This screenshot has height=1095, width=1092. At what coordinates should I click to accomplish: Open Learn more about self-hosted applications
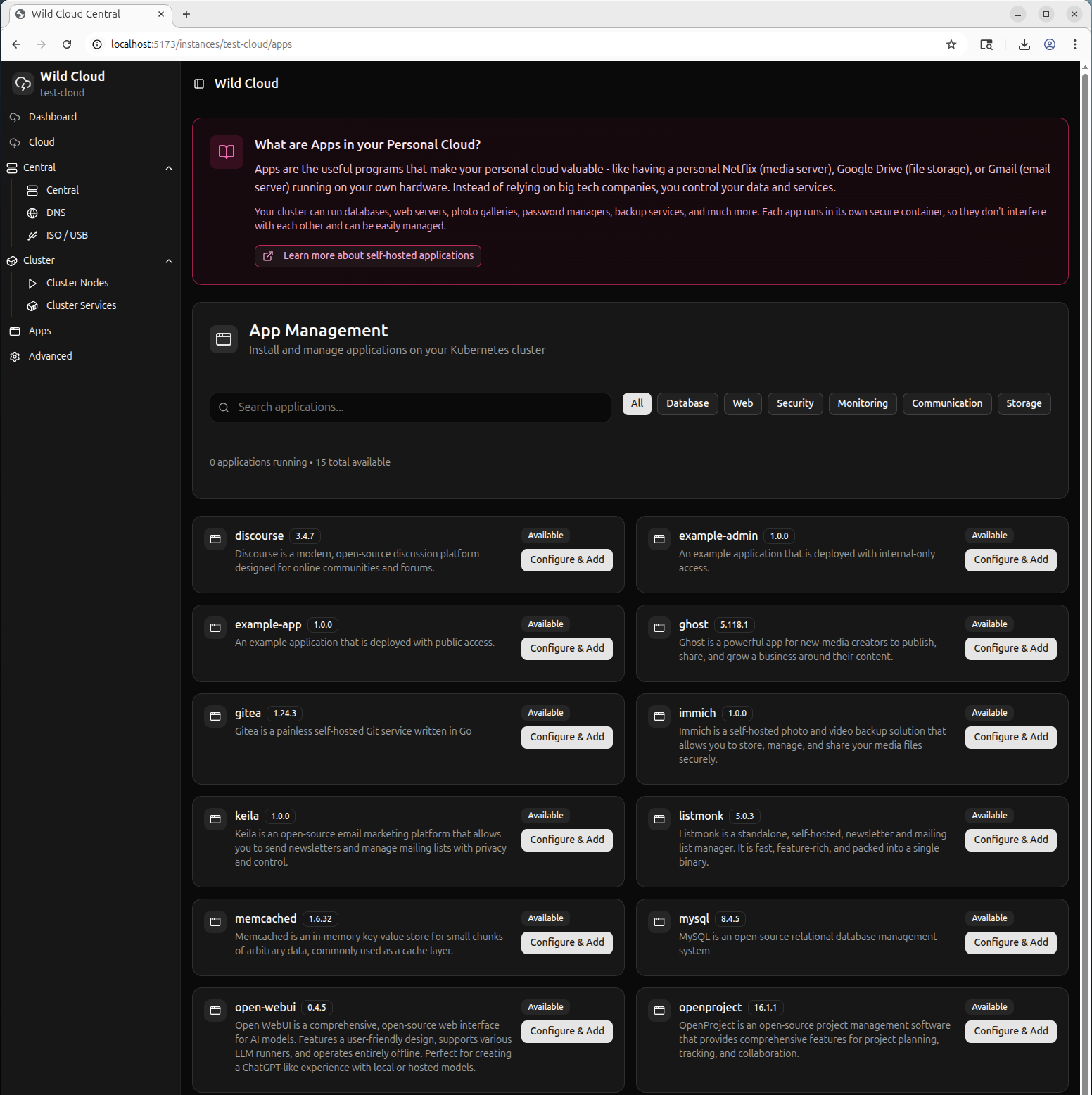pyautogui.click(x=368, y=256)
